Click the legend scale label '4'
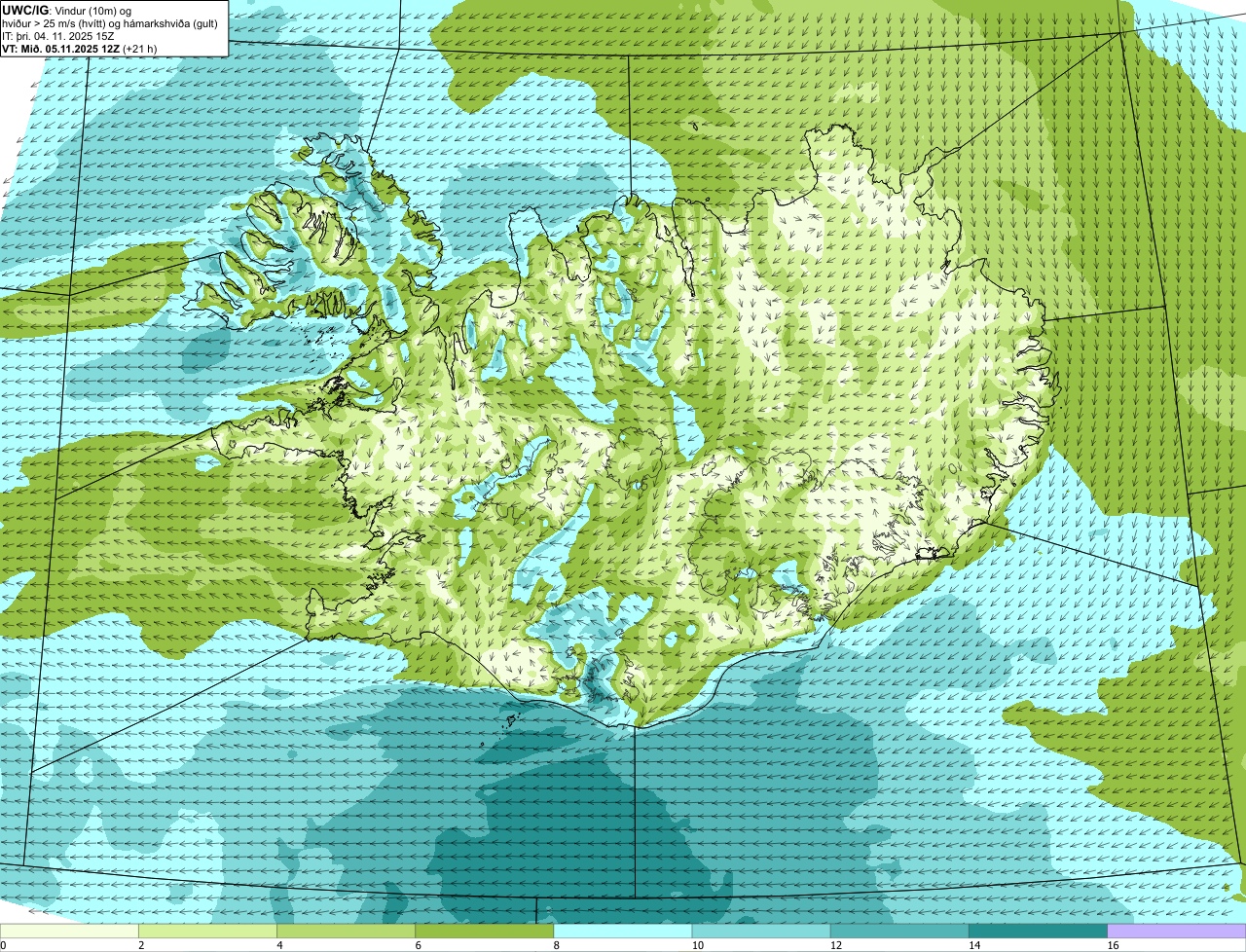The height and width of the screenshot is (952, 1246). [279, 945]
